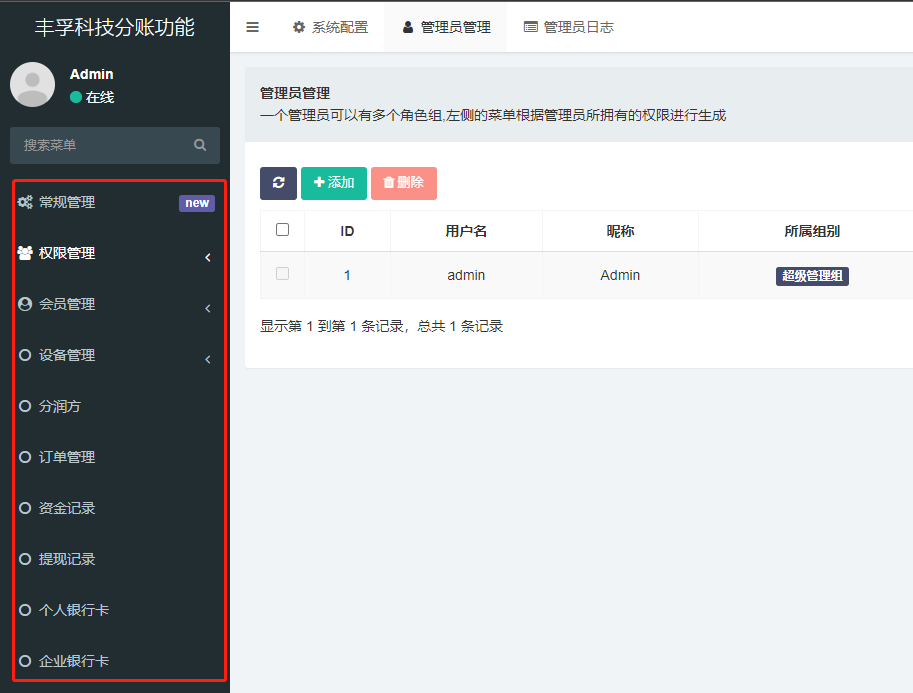Click the green 添加 button

click(x=334, y=183)
